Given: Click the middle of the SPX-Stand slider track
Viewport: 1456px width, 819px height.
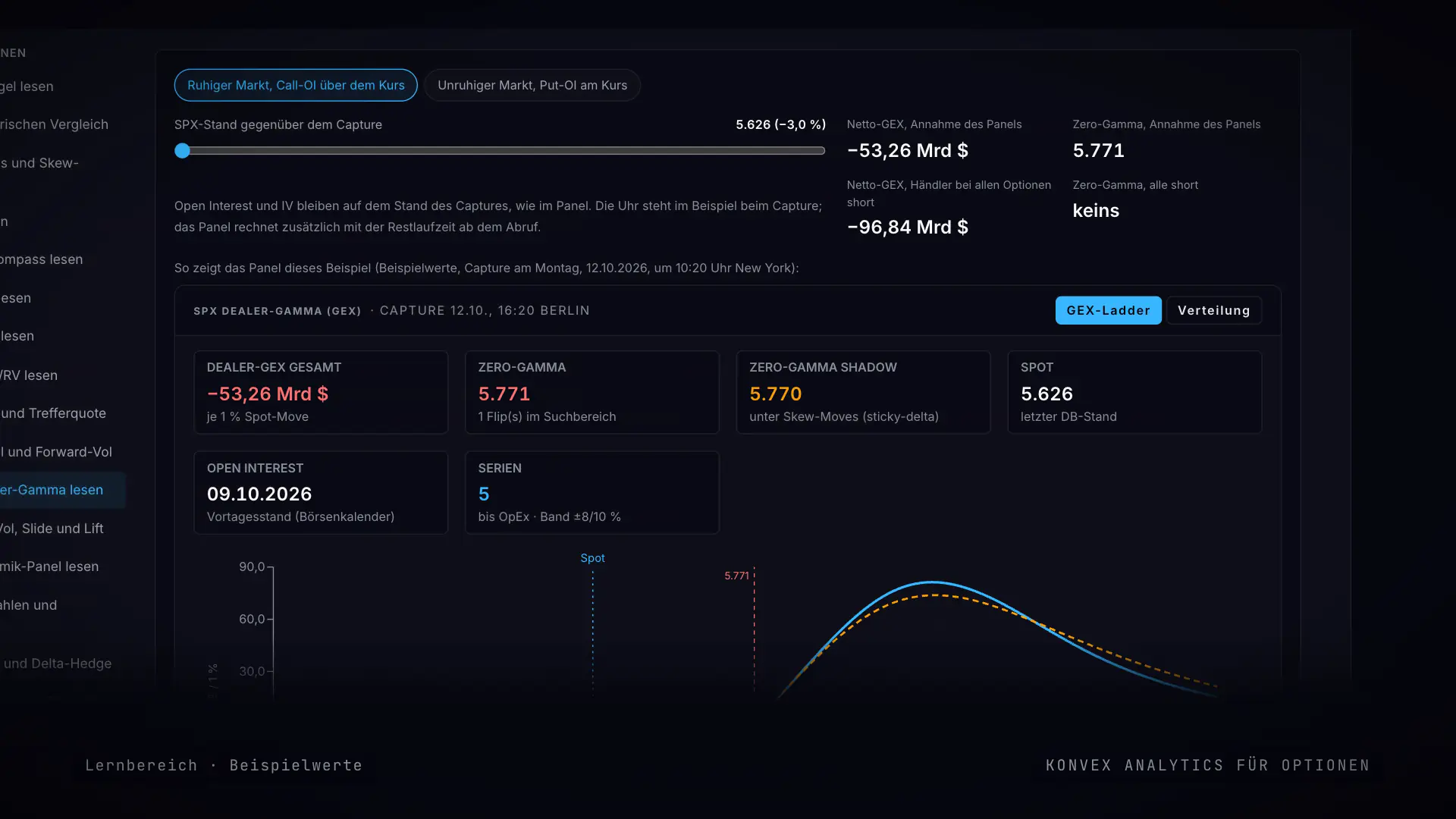Looking at the screenshot, I should click(x=500, y=151).
